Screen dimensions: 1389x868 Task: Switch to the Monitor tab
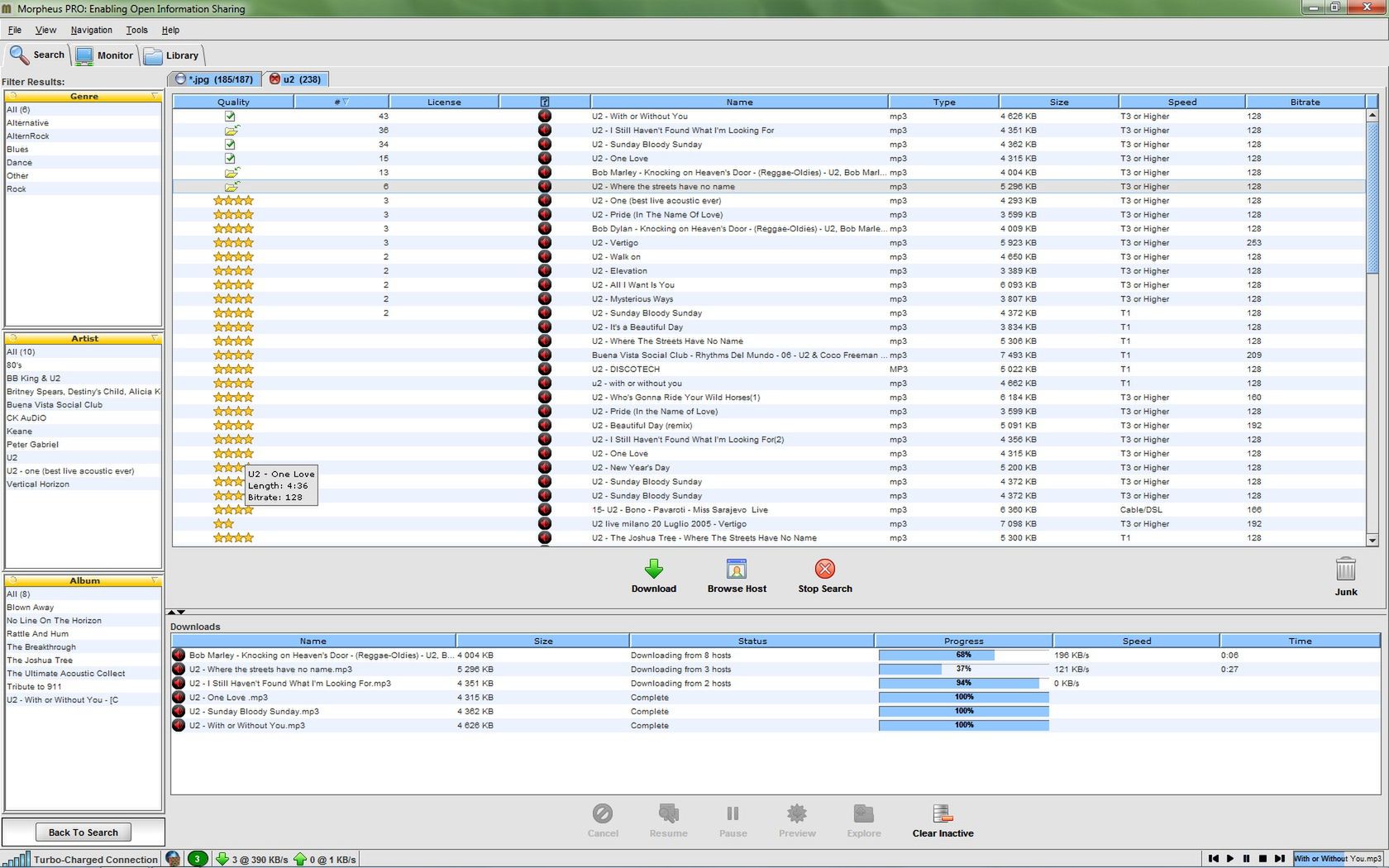[x=105, y=55]
